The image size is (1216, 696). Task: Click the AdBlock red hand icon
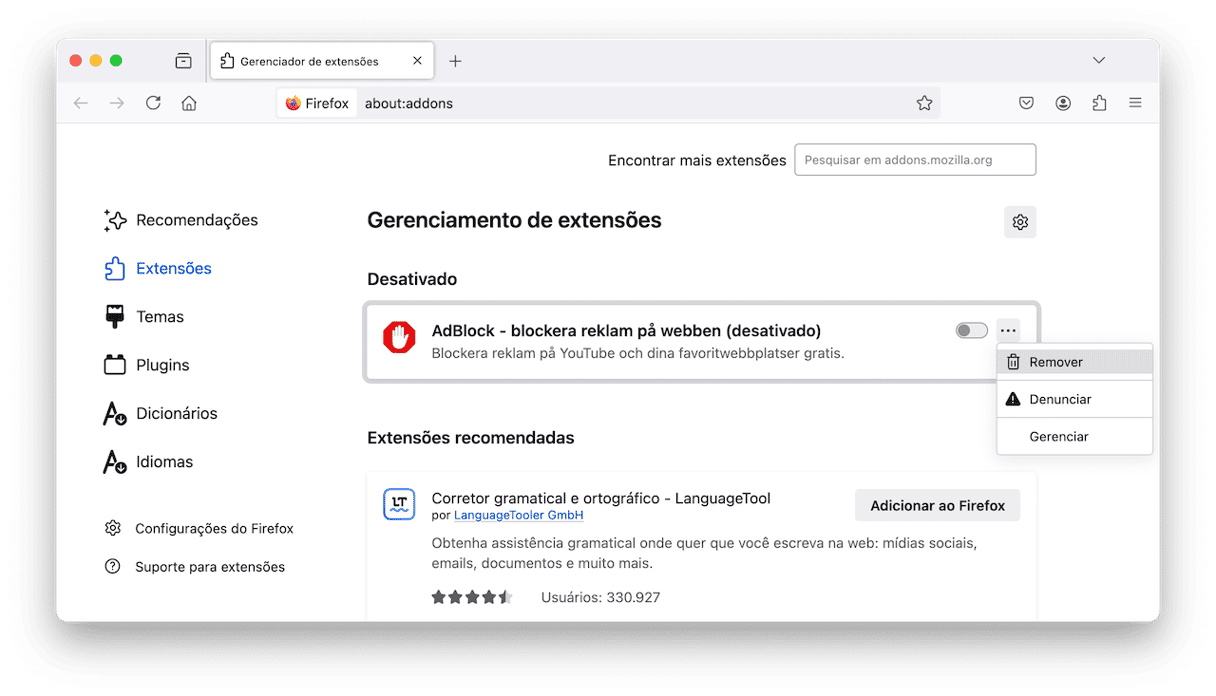pyautogui.click(x=399, y=338)
